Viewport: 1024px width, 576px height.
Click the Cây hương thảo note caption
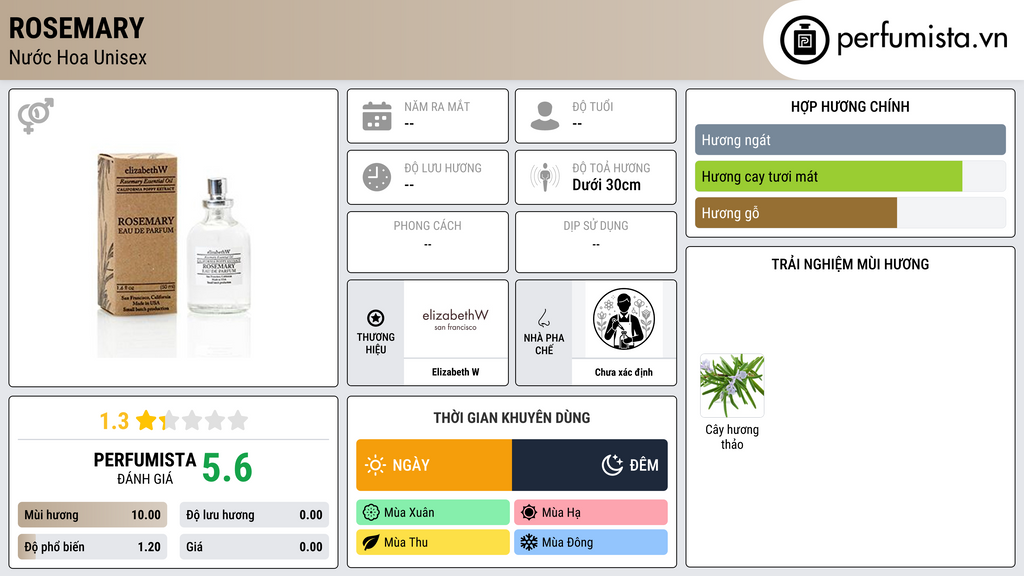click(732, 437)
